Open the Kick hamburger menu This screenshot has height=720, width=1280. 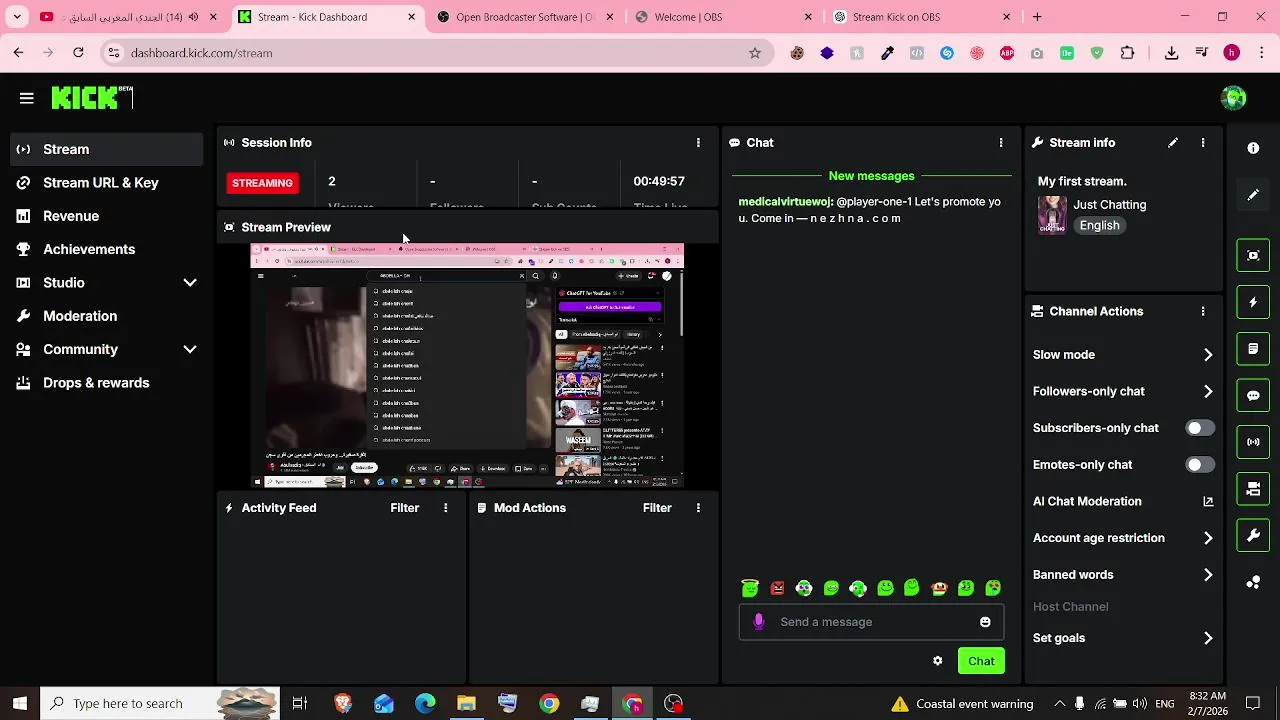tap(27, 98)
